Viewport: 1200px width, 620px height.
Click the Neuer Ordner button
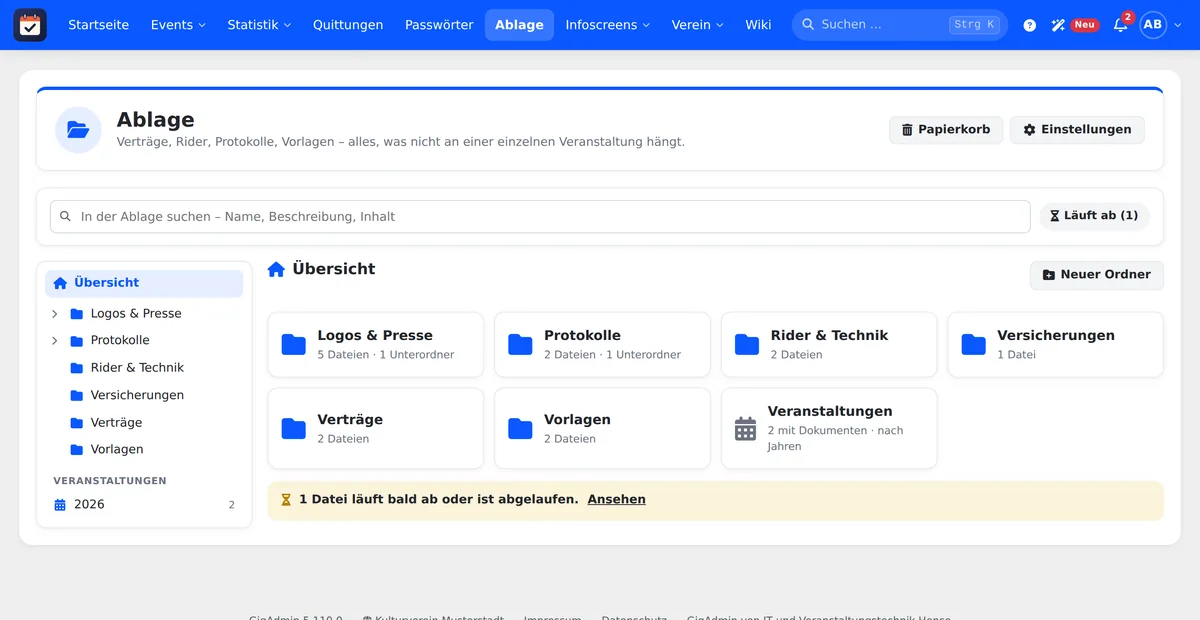(x=1097, y=275)
